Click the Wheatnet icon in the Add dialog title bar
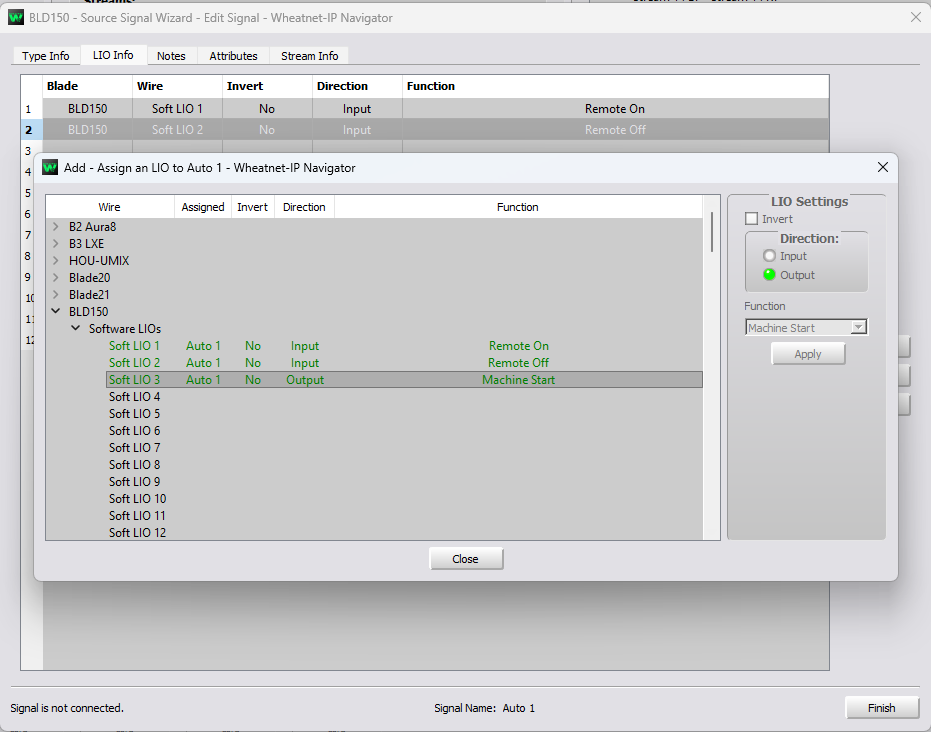Viewport: 931px width, 732px height. tap(50, 167)
